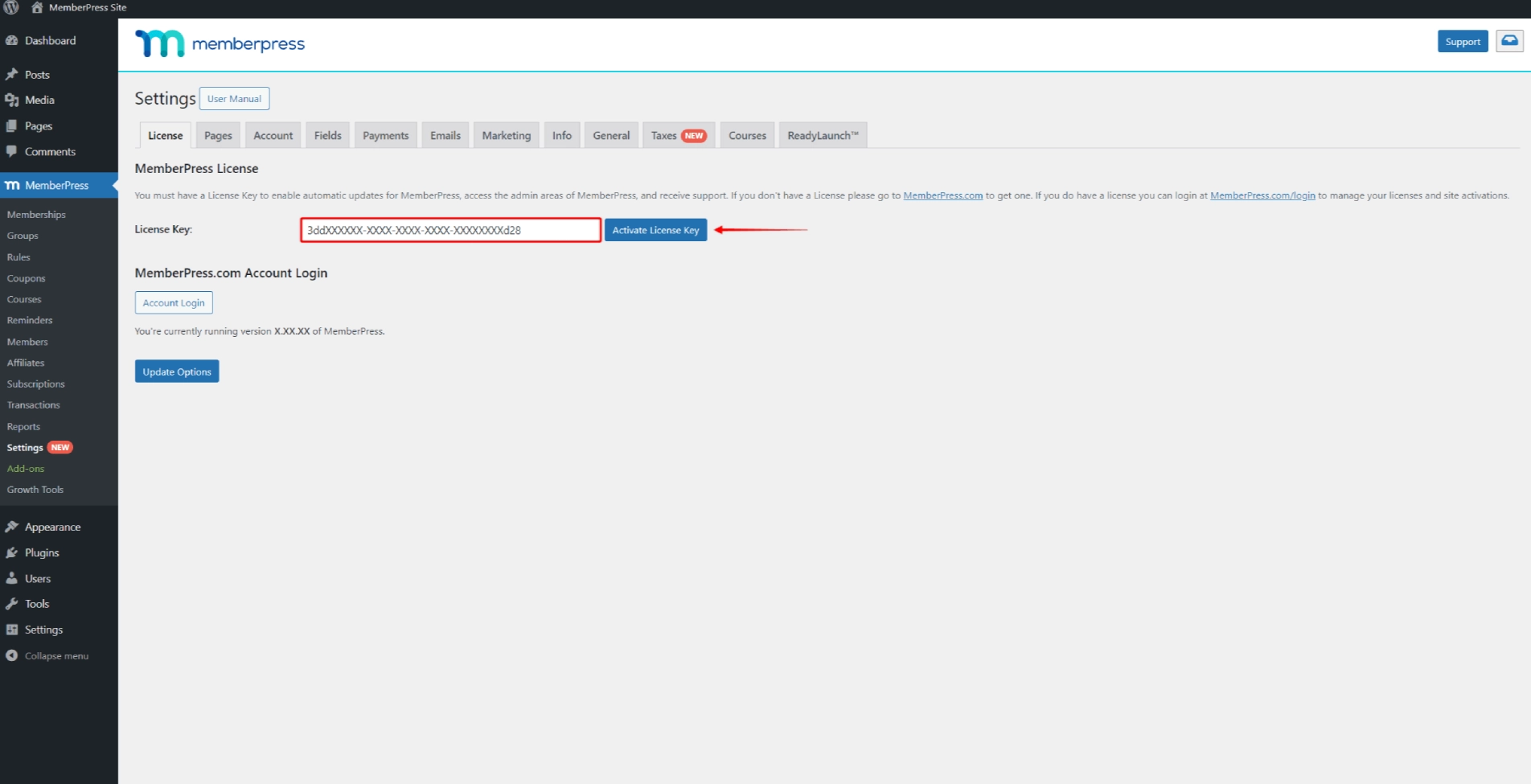Switch to the Taxes tab
1531x784 pixels.
[679, 135]
